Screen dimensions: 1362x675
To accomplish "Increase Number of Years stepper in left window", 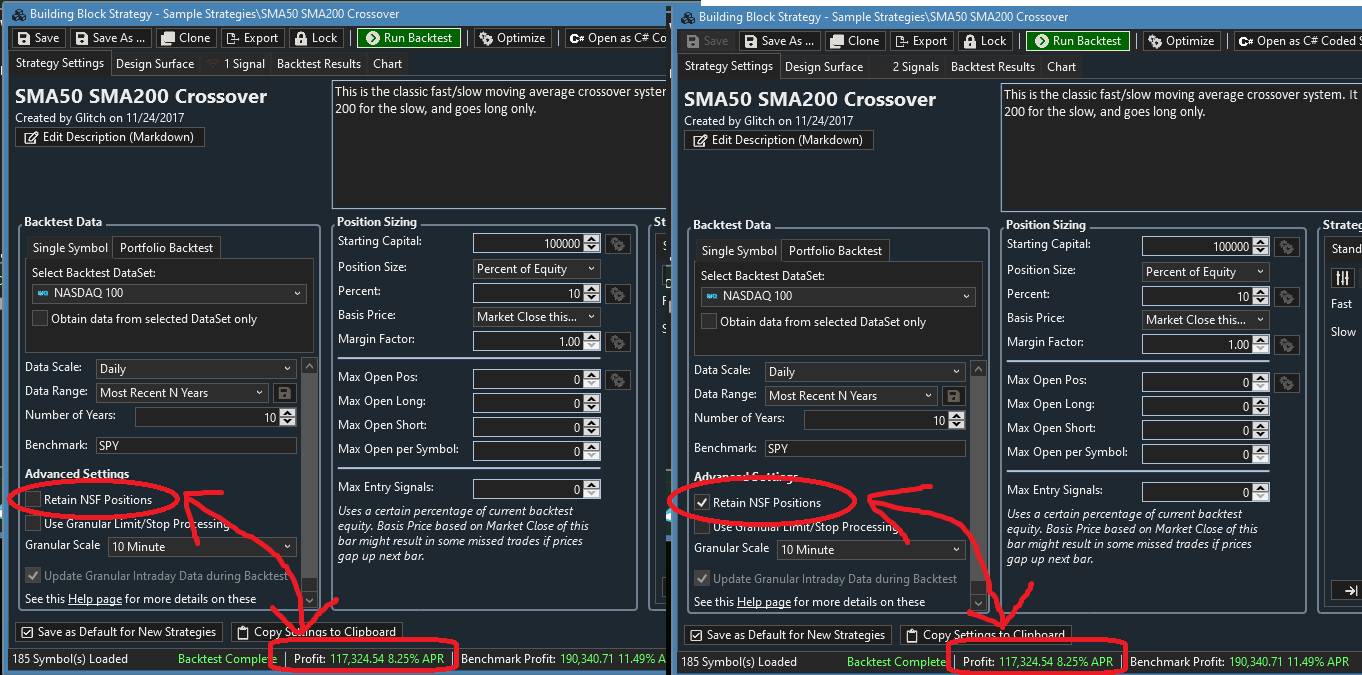I will [x=288, y=413].
